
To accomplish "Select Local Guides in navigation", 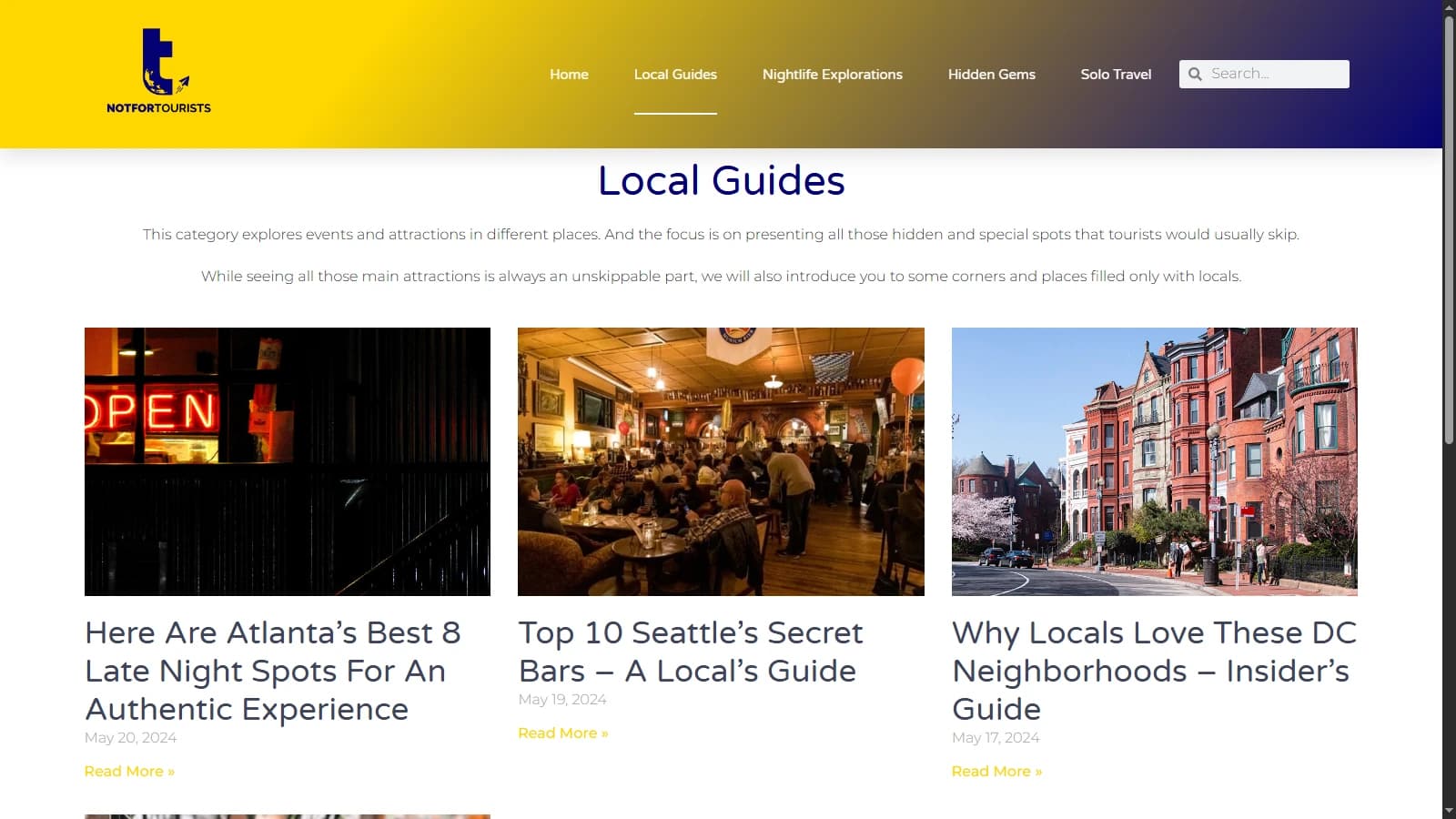I will 675,75.
